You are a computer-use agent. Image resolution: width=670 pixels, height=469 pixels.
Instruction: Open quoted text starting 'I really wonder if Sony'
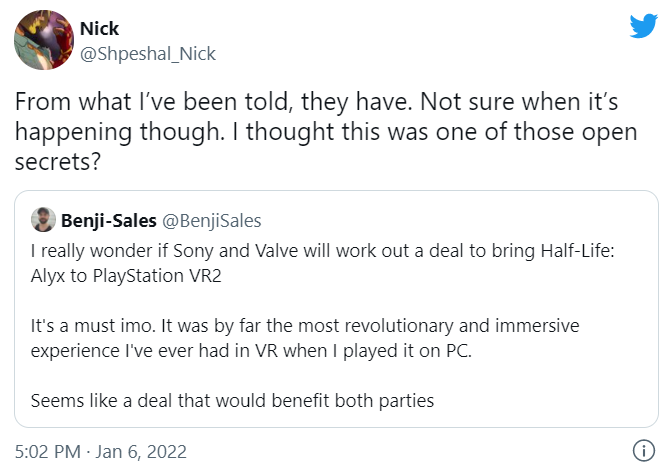click(x=323, y=251)
